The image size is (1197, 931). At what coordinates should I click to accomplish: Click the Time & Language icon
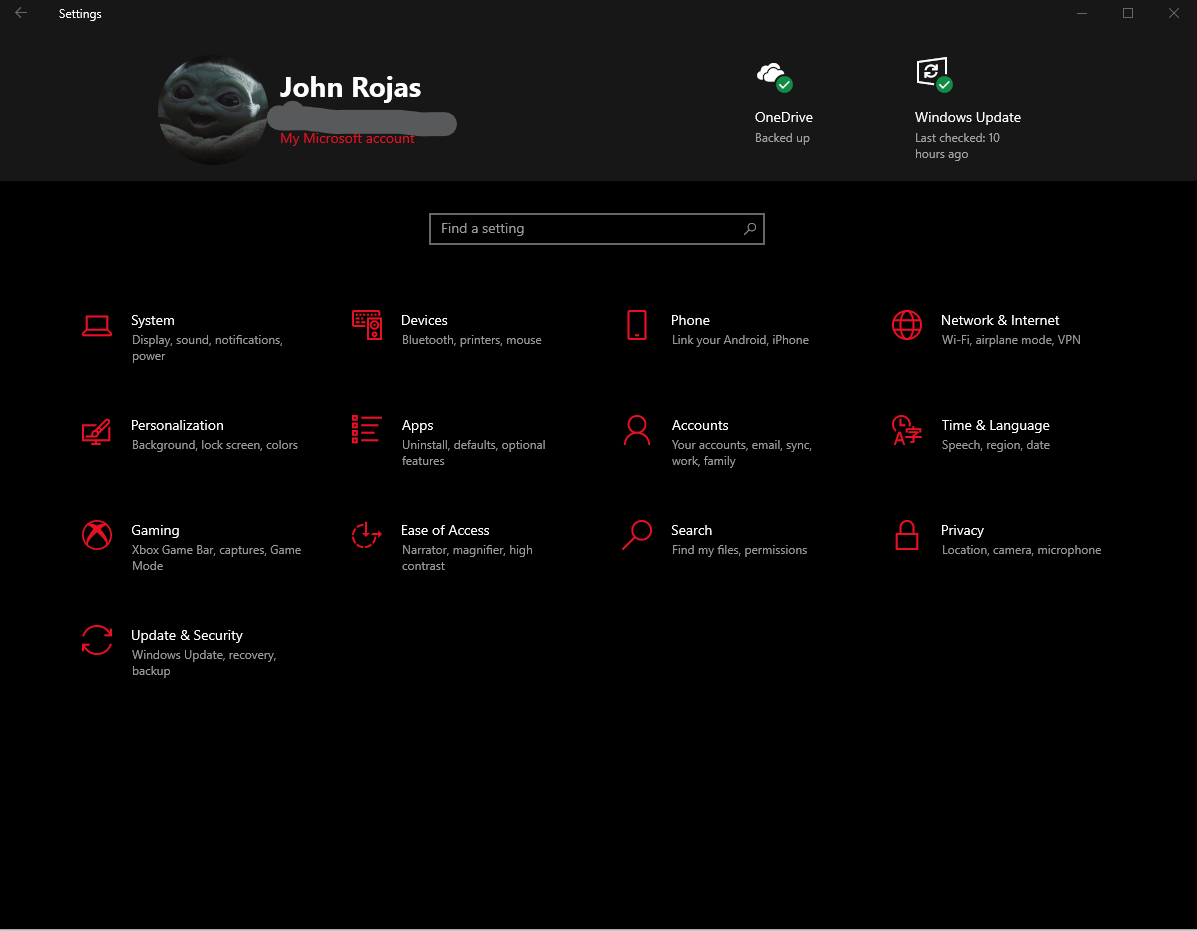tap(907, 430)
